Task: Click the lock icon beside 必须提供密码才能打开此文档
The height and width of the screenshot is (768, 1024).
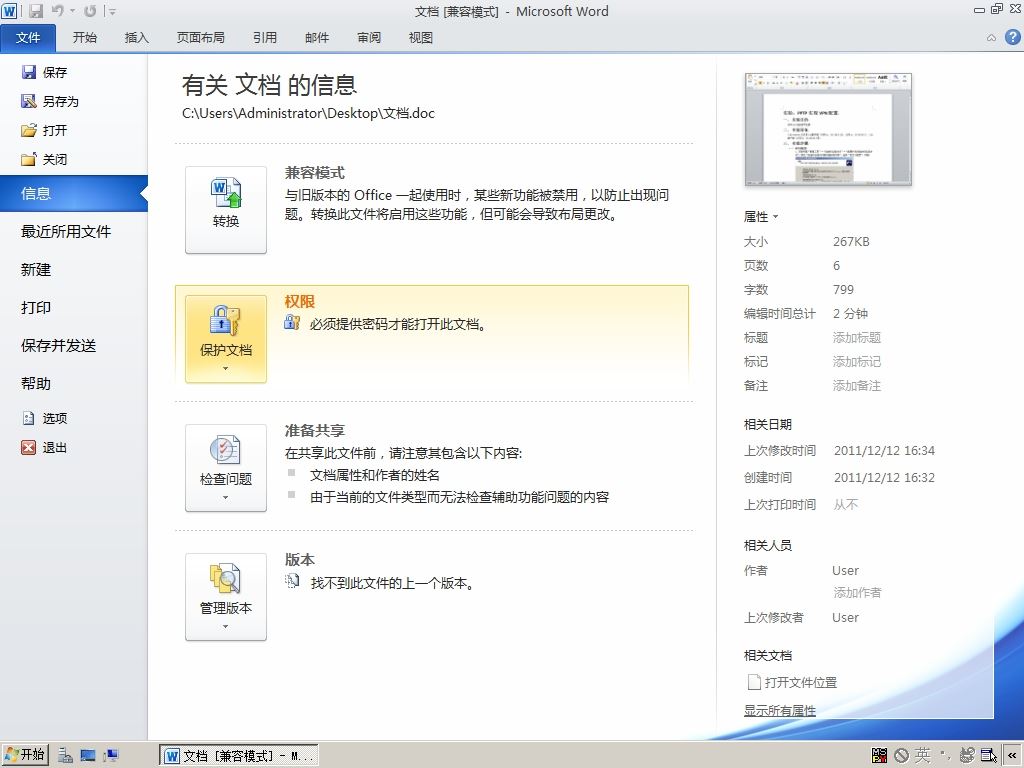Action: [292, 322]
